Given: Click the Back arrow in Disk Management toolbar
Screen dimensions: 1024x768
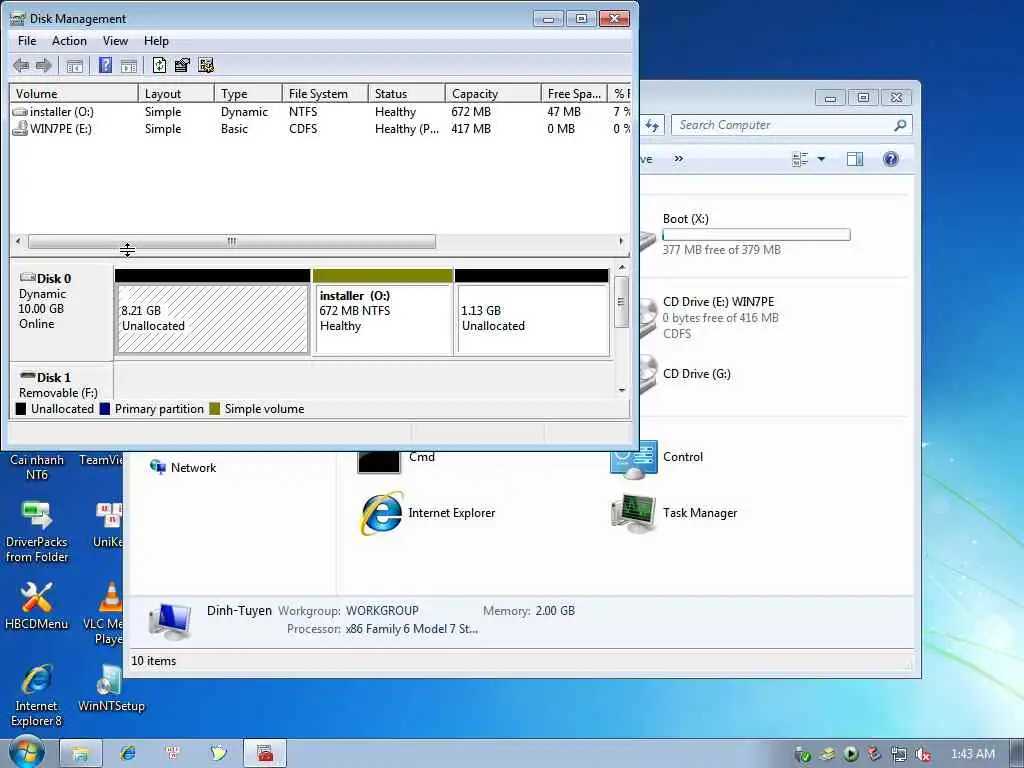Looking at the screenshot, I should (21, 65).
